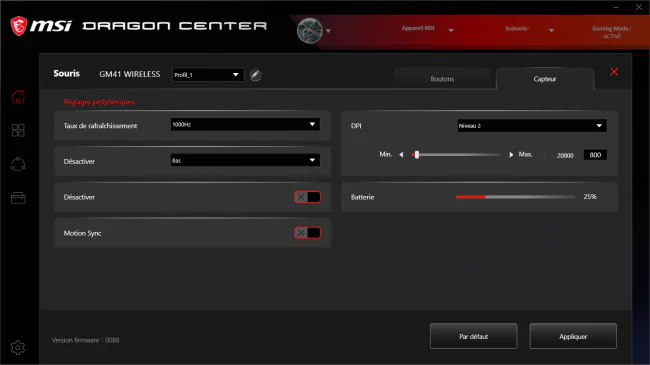Toggle the Désactiver switch

pos(308,197)
